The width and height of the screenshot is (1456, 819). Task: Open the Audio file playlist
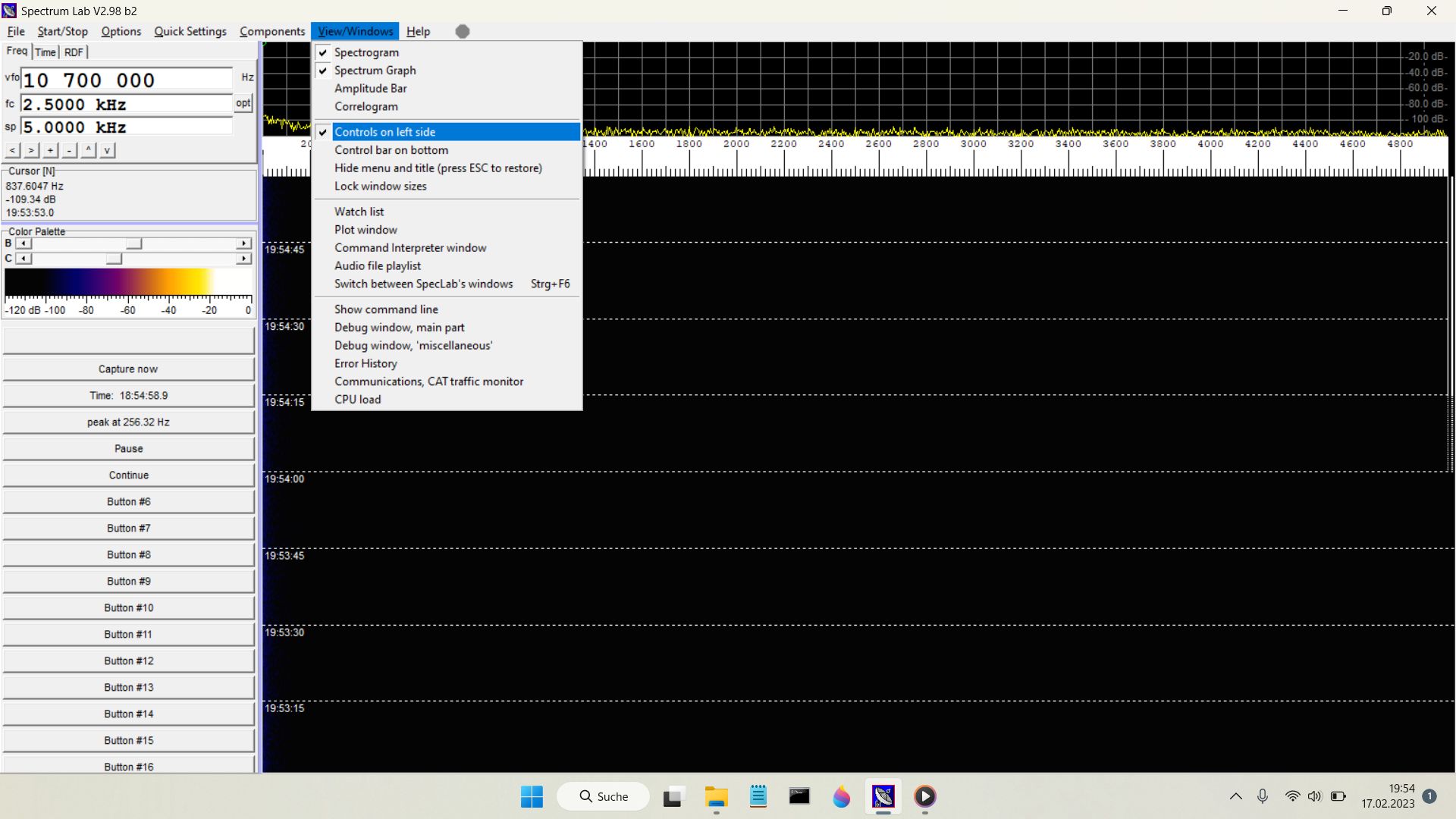pyautogui.click(x=447, y=266)
